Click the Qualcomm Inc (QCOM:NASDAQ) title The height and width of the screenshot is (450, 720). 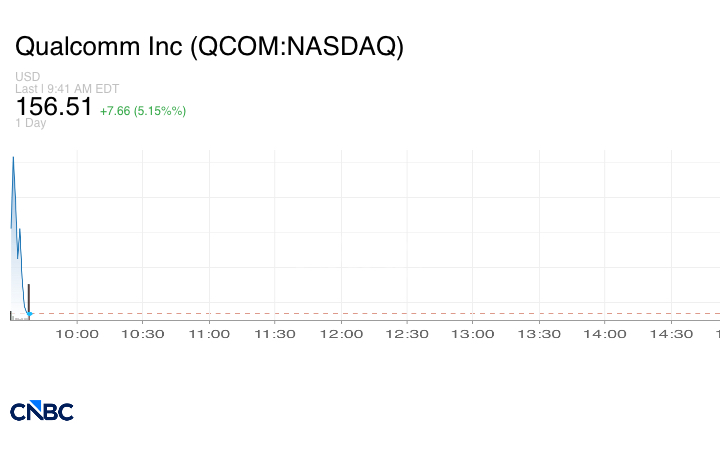210,46
